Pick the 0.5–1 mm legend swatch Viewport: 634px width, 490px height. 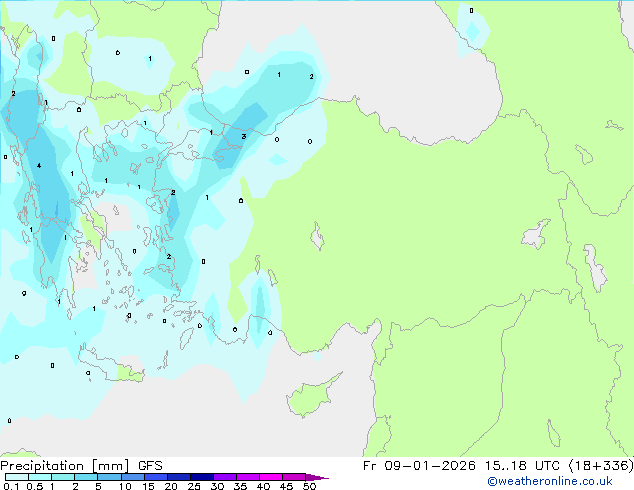(x=40, y=477)
